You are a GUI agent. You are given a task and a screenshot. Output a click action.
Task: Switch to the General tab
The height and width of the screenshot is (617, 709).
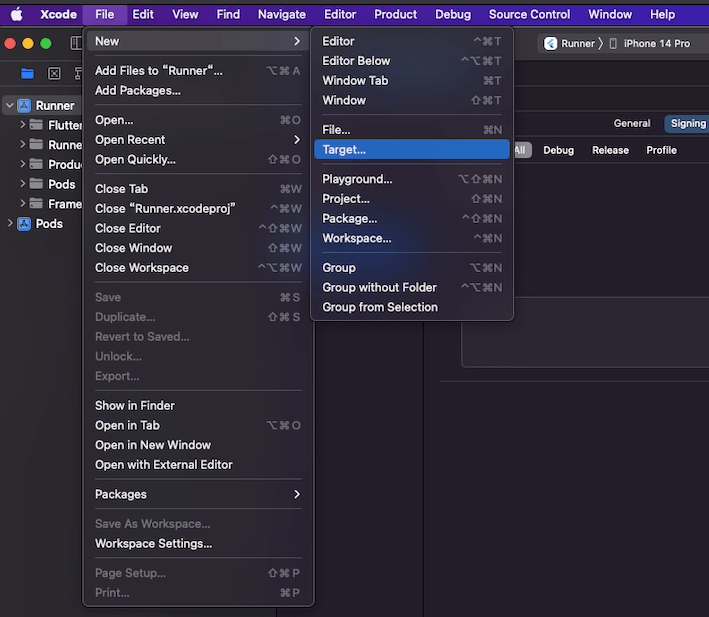pos(632,123)
